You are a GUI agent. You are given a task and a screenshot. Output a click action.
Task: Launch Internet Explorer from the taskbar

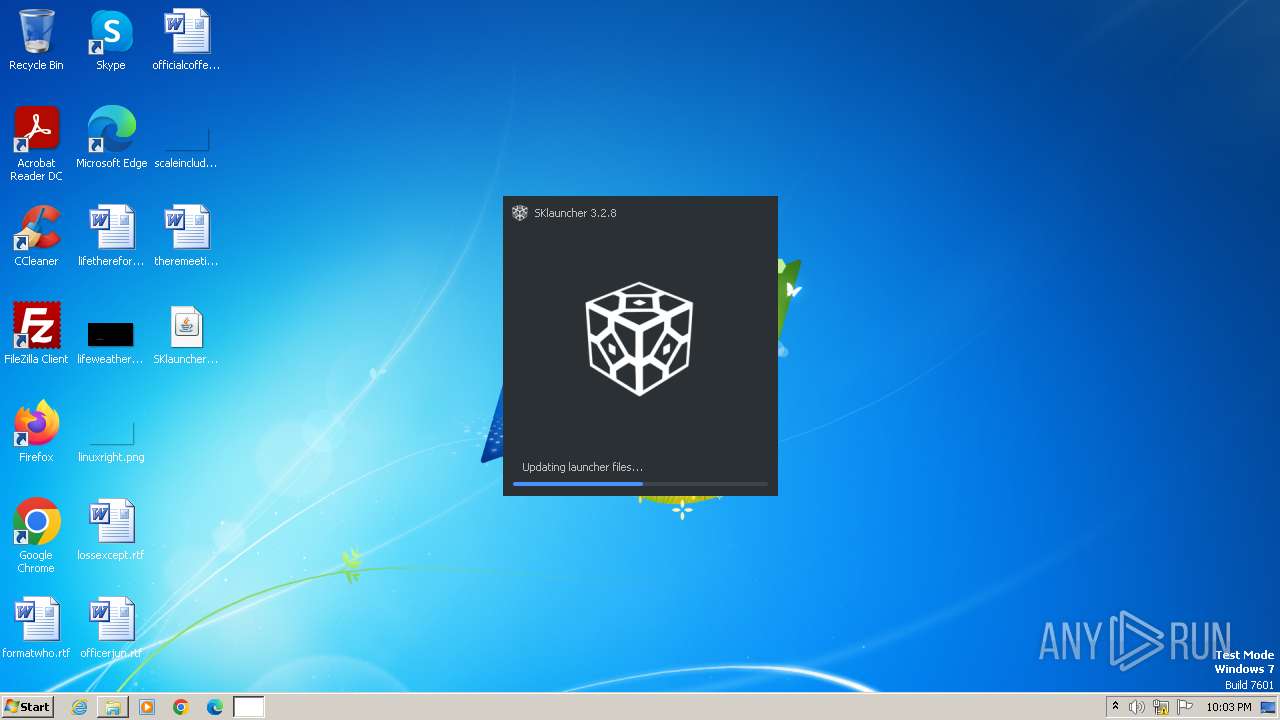click(79, 707)
